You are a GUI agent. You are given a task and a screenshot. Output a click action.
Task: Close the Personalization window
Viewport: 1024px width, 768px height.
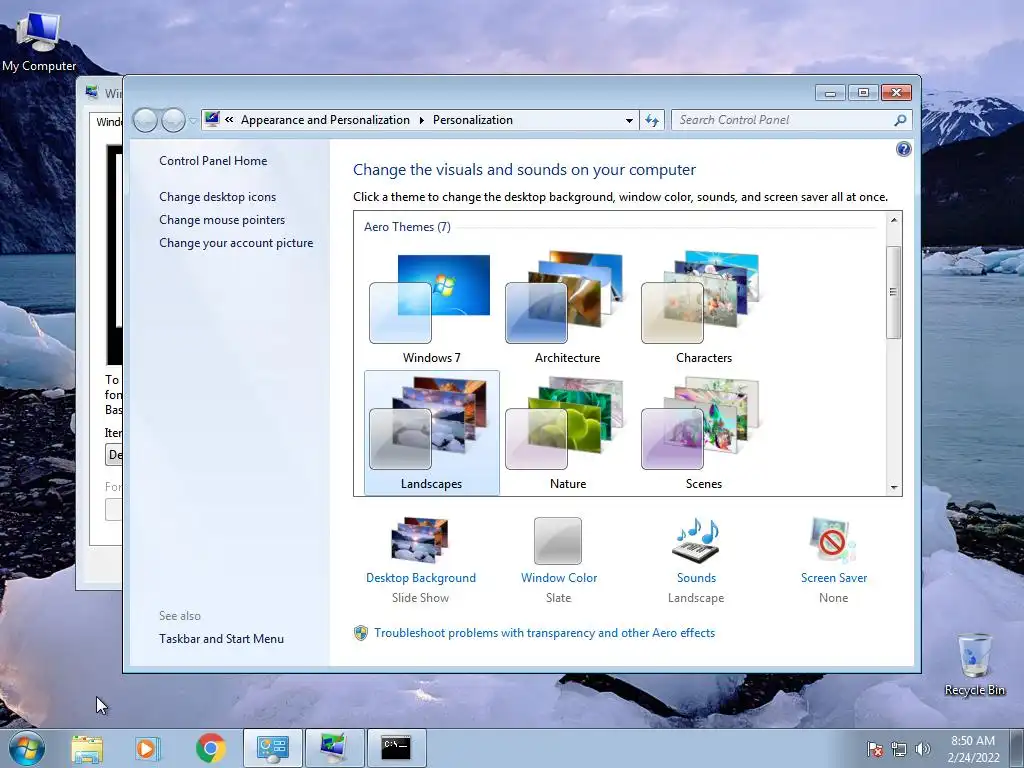tap(896, 93)
